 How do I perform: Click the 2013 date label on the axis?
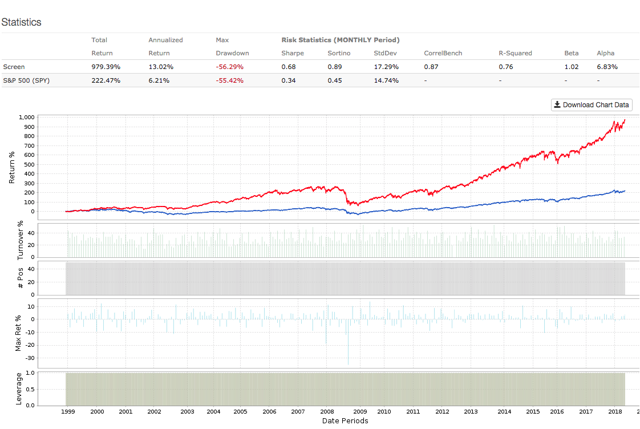[x=471, y=411]
